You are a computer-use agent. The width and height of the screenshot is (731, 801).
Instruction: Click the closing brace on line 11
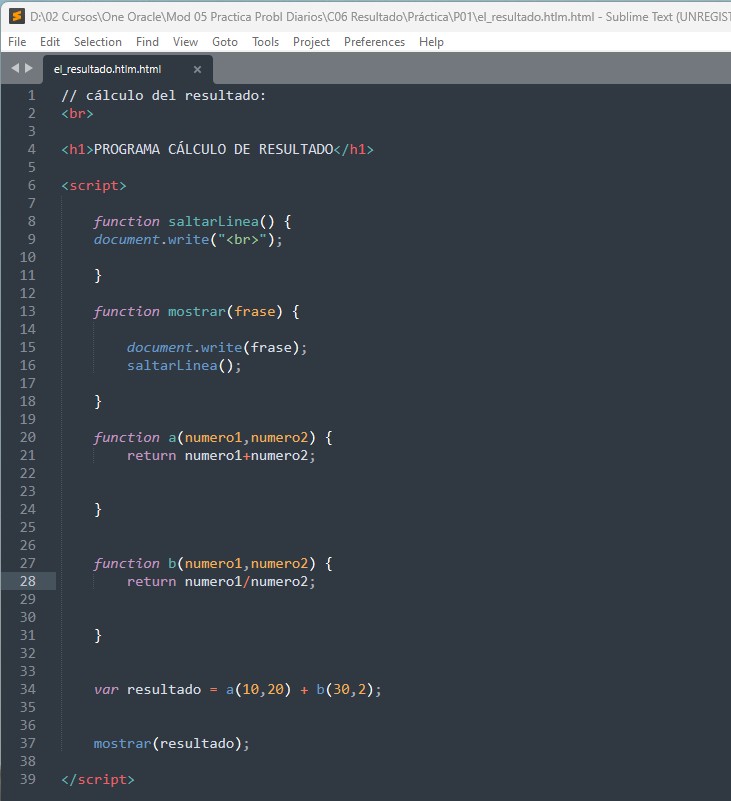coord(98,276)
